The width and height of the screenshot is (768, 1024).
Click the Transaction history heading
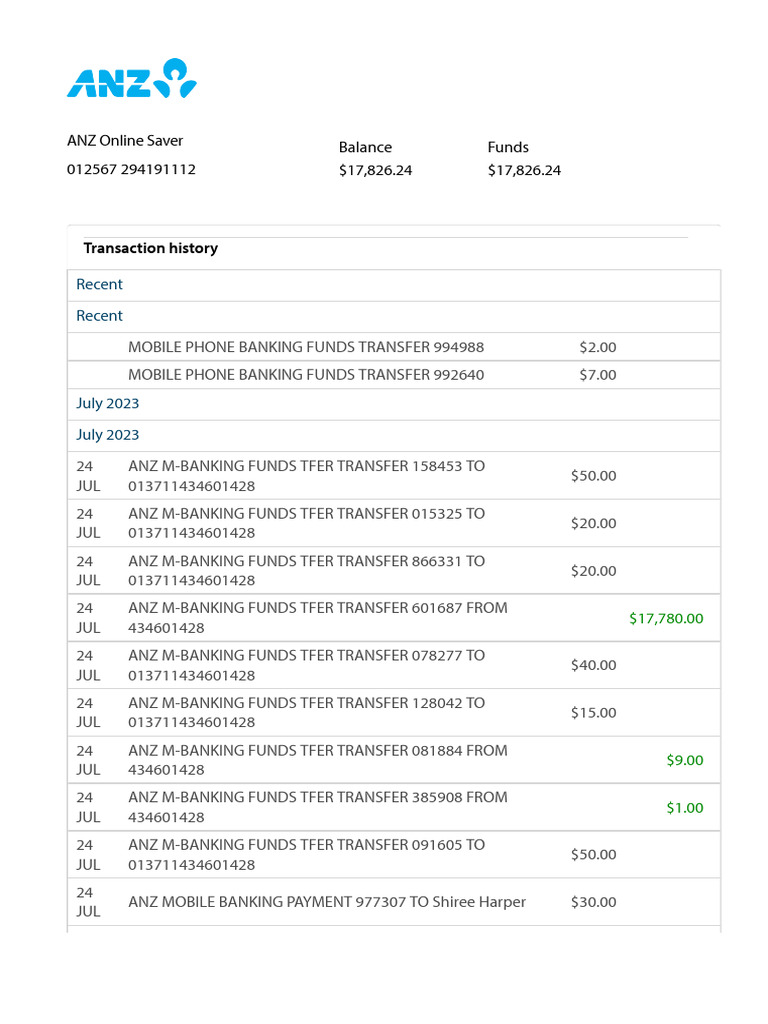pos(151,248)
